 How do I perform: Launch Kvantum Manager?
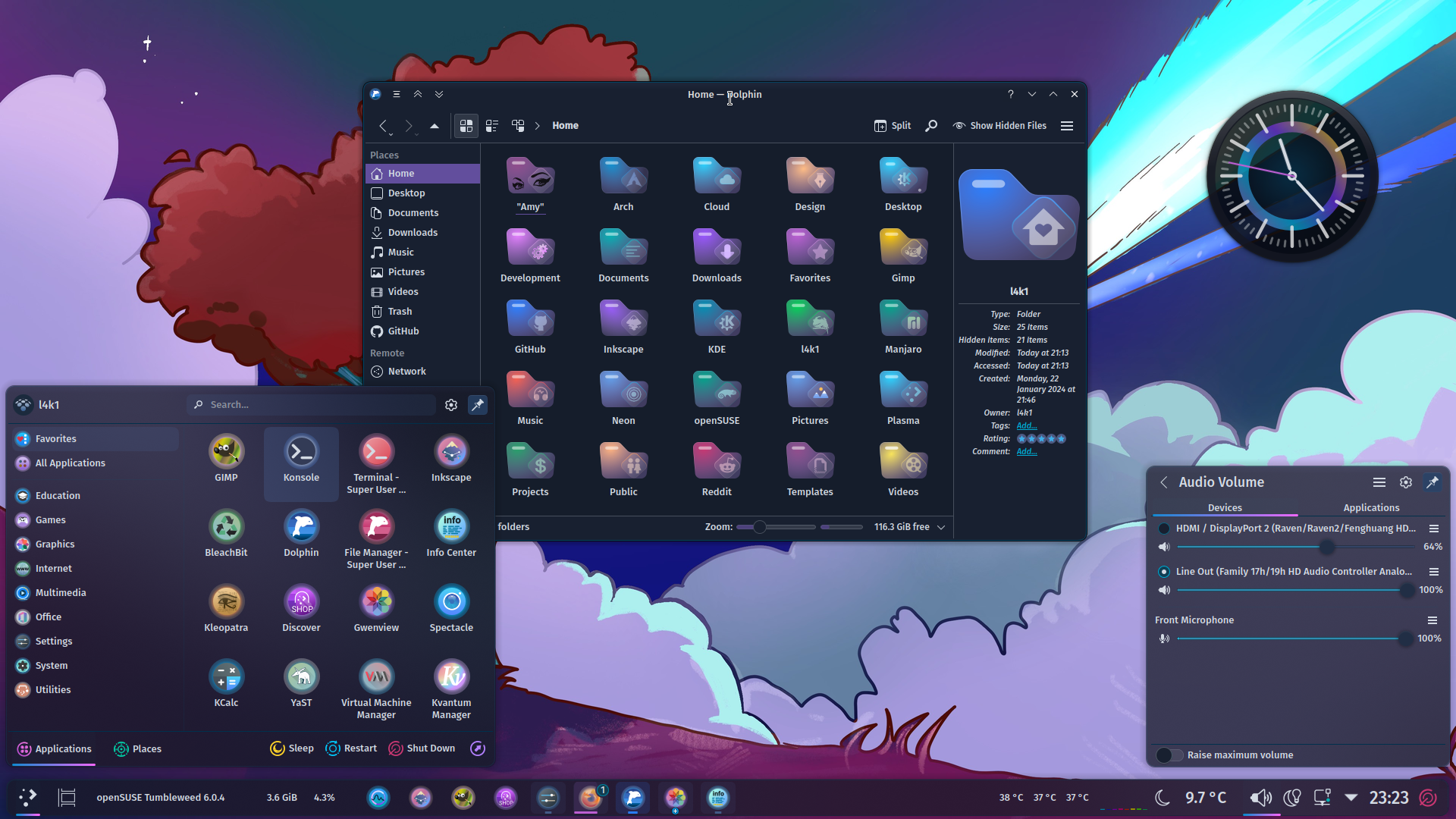point(451,690)
